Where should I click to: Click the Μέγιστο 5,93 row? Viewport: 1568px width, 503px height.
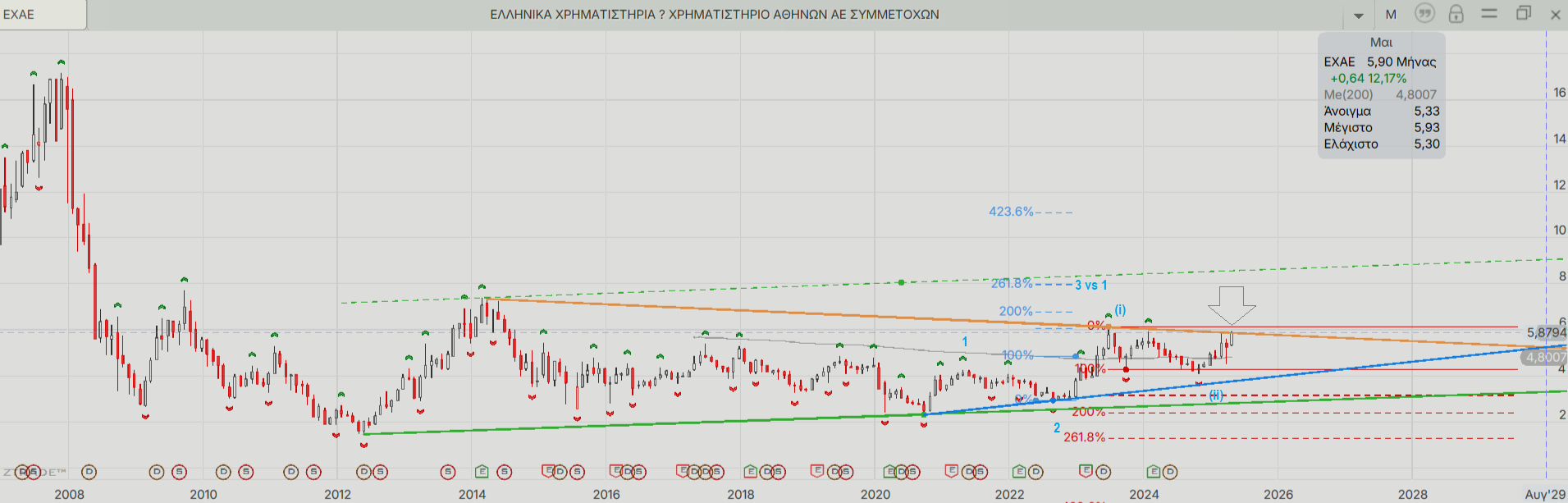click(1382, 127)
